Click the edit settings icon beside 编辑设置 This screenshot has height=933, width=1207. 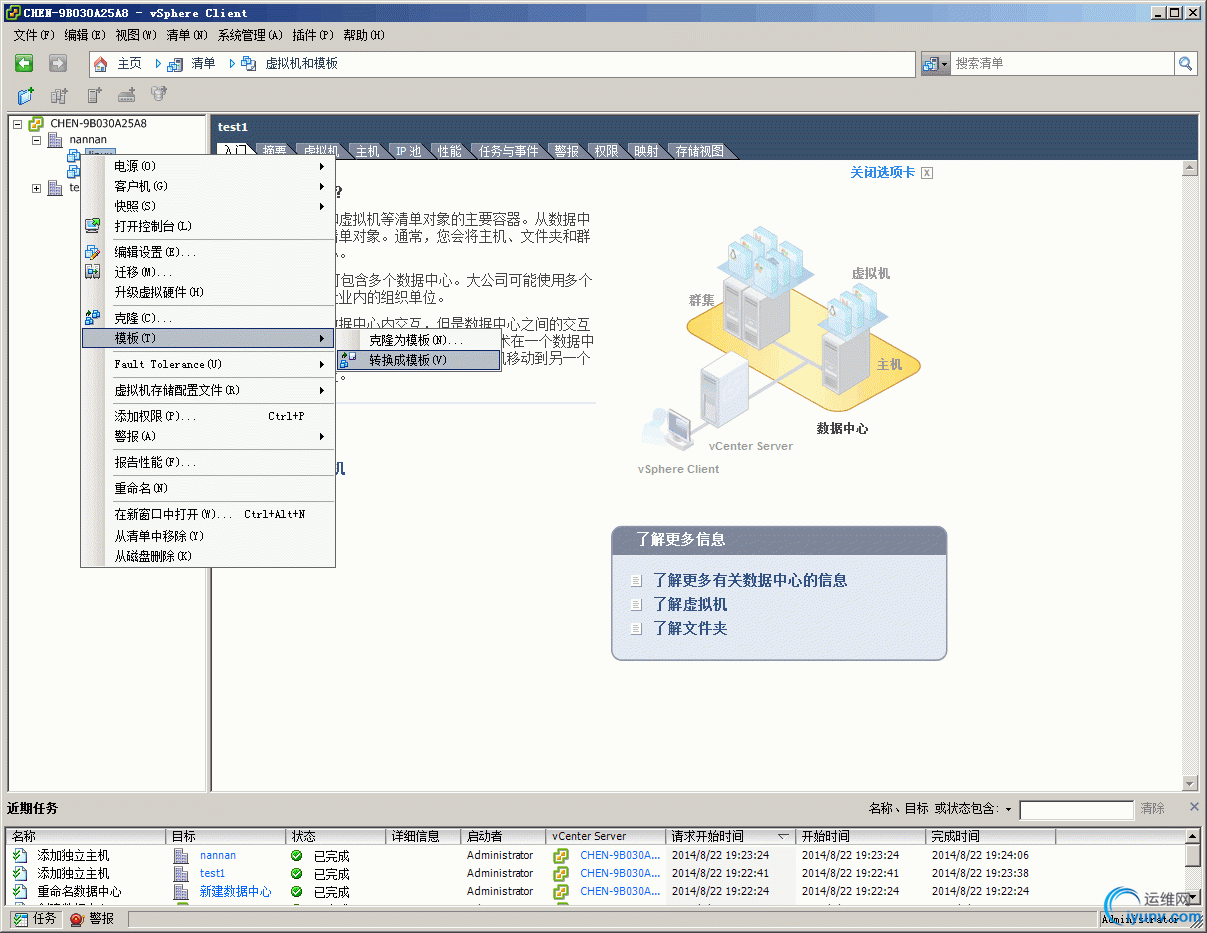(93, 252)
